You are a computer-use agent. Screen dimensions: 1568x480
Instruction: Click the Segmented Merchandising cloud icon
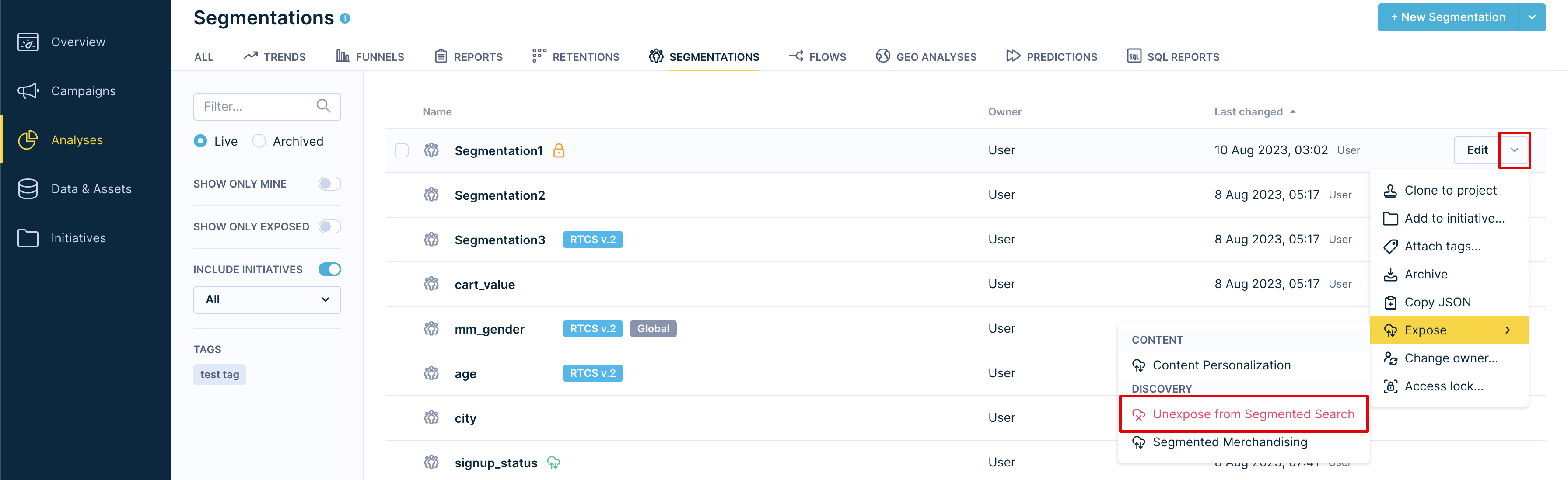(x=1138, y=442)
